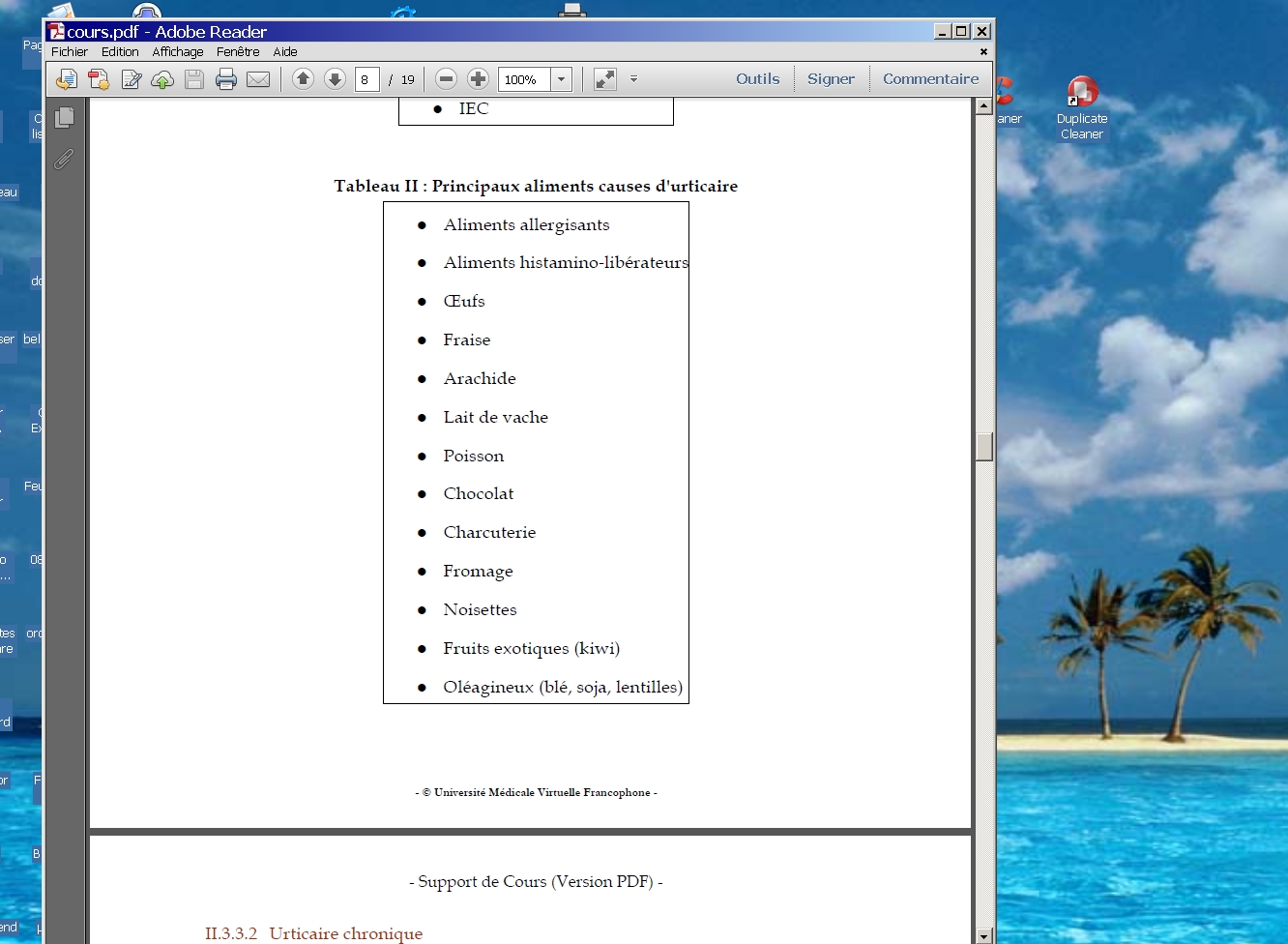This screenshot has height=944, width=1288.
Task: Go to next page with down arrow
Action: pyautogui.click(x=335, y=79)
